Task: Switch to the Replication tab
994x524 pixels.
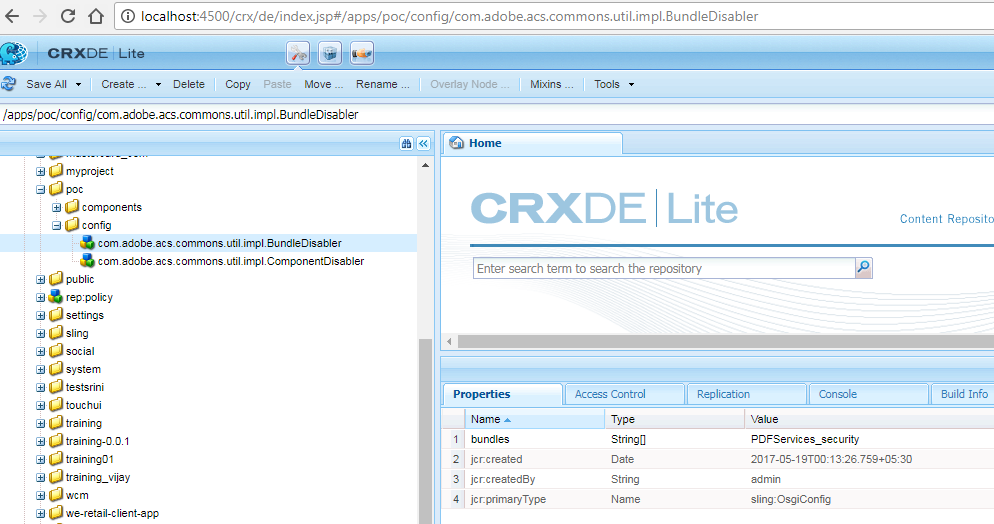Action: [x=747, y=394]
